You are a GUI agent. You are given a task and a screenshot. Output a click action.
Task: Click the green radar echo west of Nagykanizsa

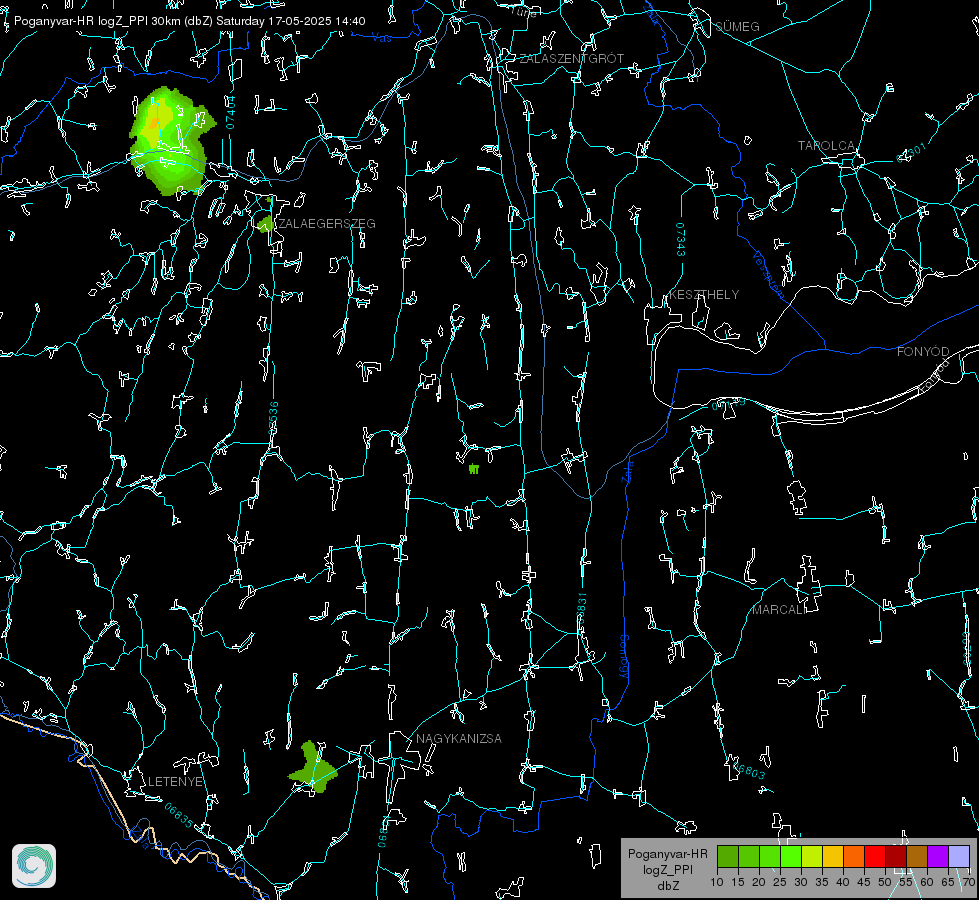tap(313, 768)
